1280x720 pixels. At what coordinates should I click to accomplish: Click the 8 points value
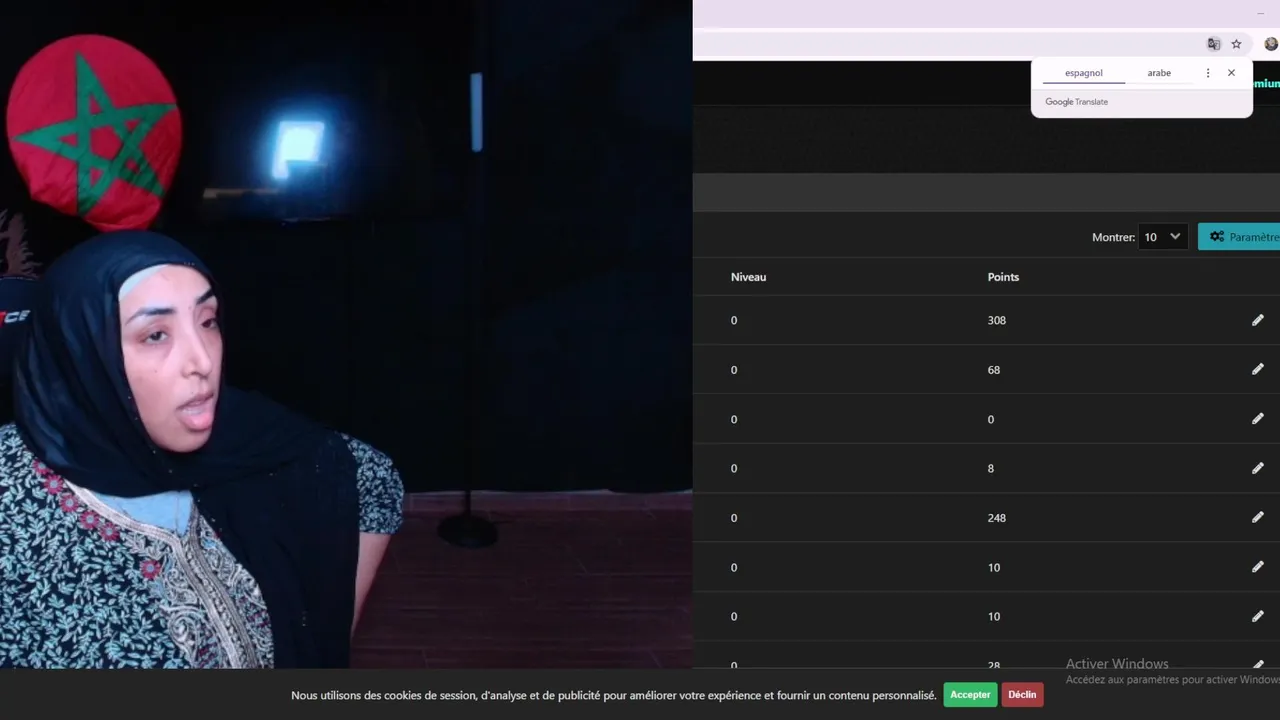(x=991, y=468)
